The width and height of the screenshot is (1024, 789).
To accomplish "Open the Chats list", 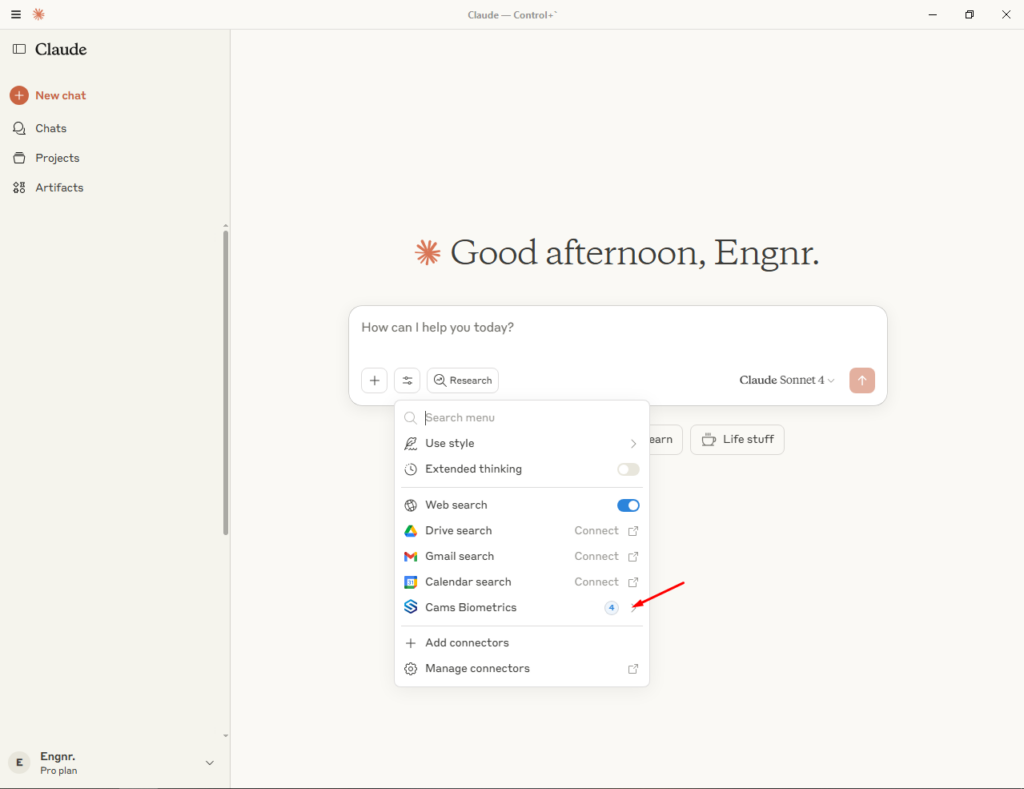I will (x=40, y=128).
